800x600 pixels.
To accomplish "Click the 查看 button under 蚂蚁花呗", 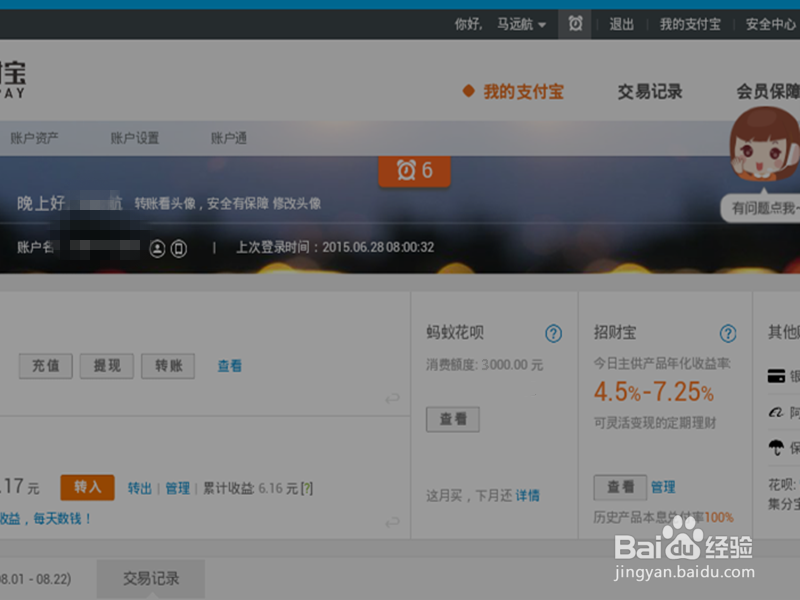I will pos(453,419).
